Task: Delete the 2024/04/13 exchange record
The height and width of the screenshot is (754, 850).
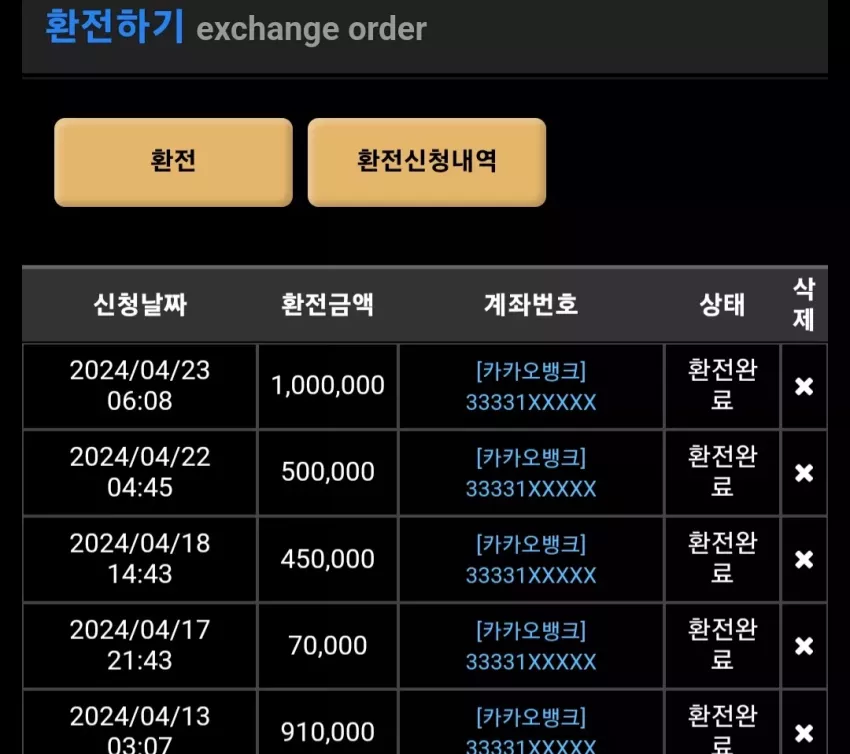Action: (x=803, y=732)
